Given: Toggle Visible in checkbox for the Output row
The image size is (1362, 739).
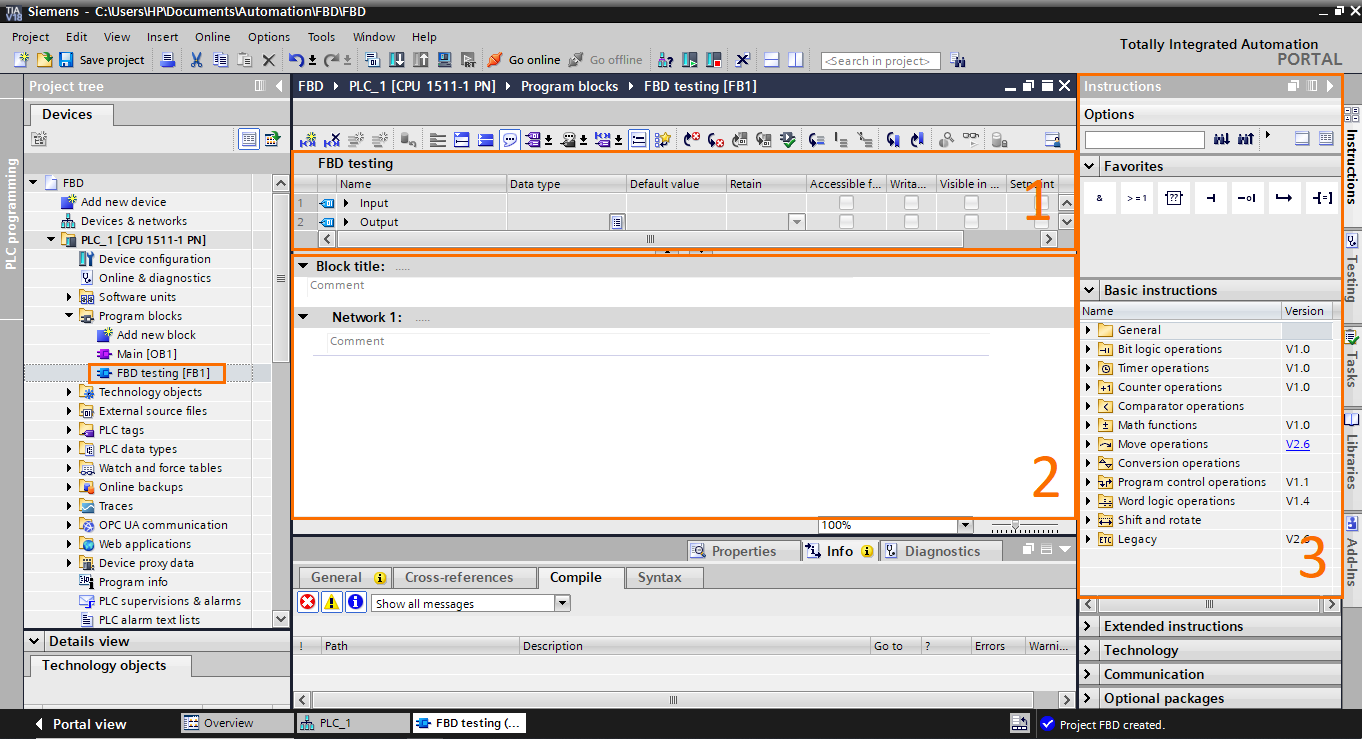Looking at the screenshot, I should 971,222.
